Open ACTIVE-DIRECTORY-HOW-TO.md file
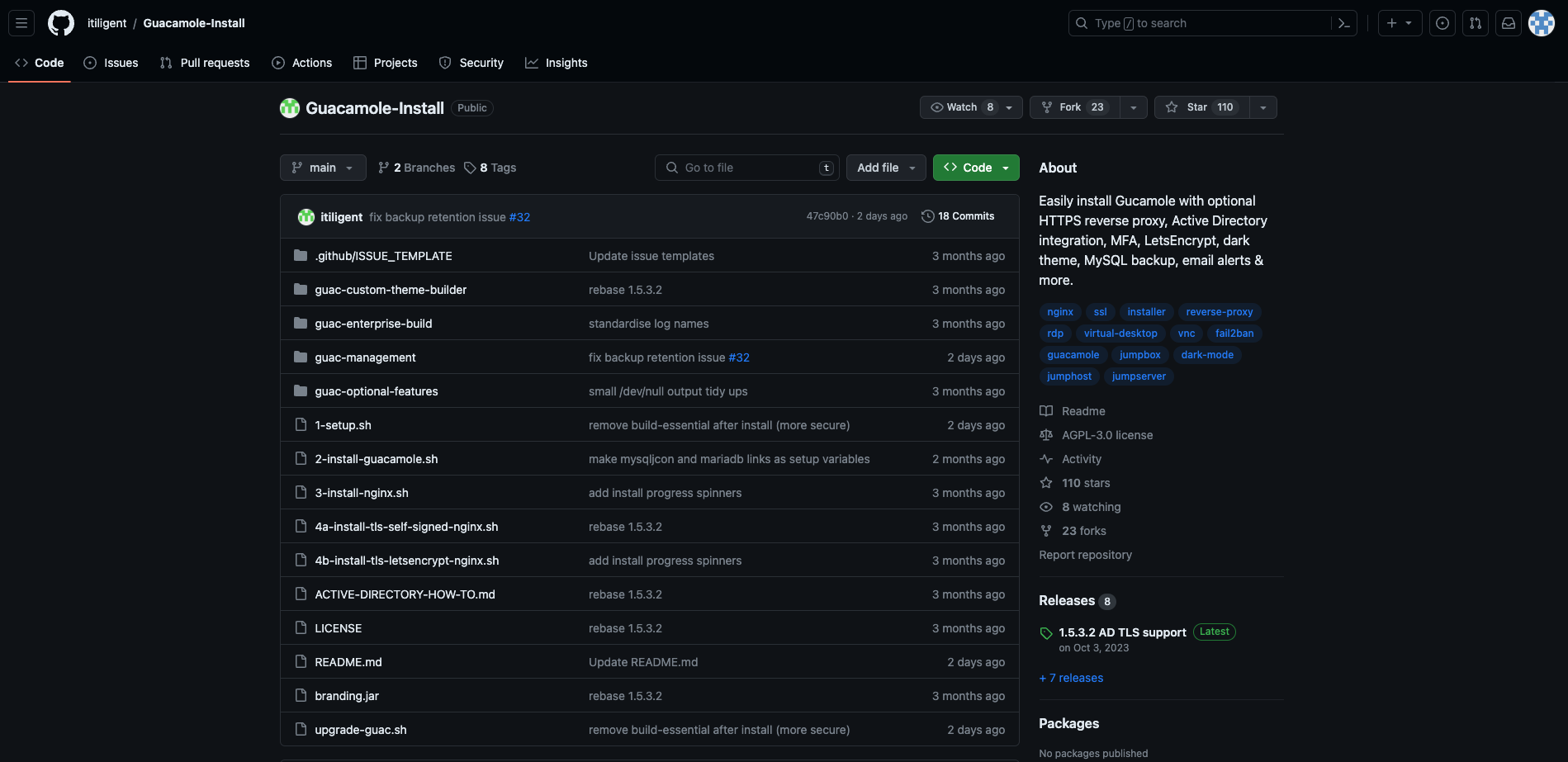 (405, 594)
